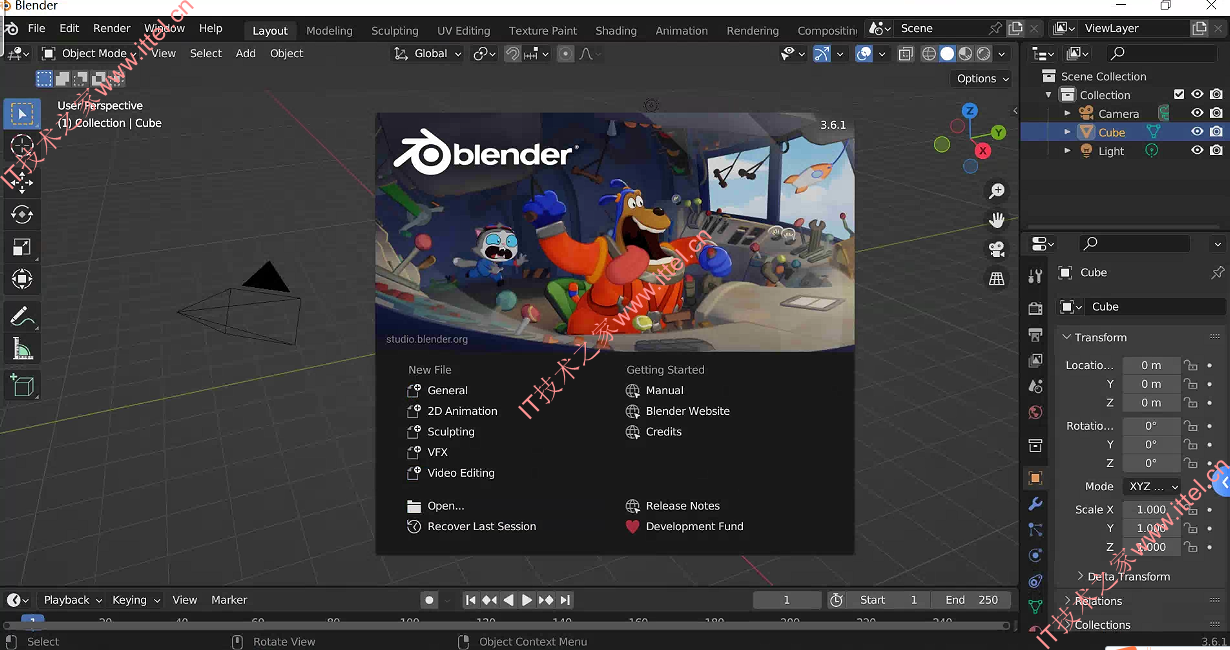Hide the Cube using its eye icon
The image size is (1230, 650).
[x=1197, y=132]
